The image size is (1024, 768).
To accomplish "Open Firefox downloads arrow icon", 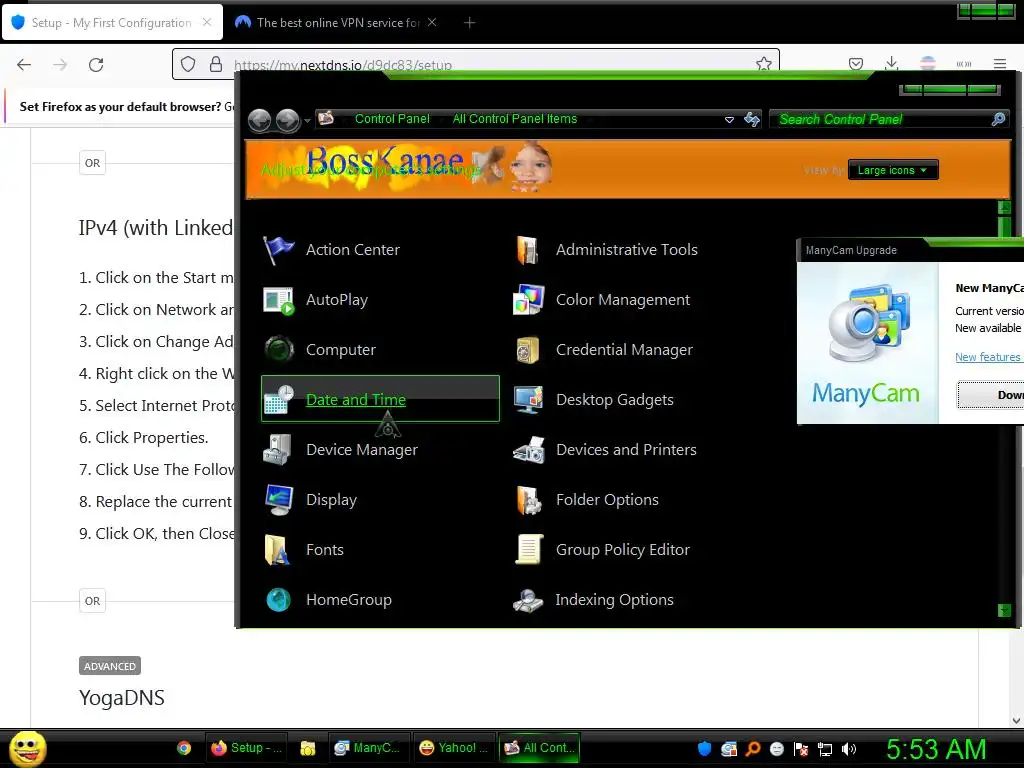I will 891,63.
